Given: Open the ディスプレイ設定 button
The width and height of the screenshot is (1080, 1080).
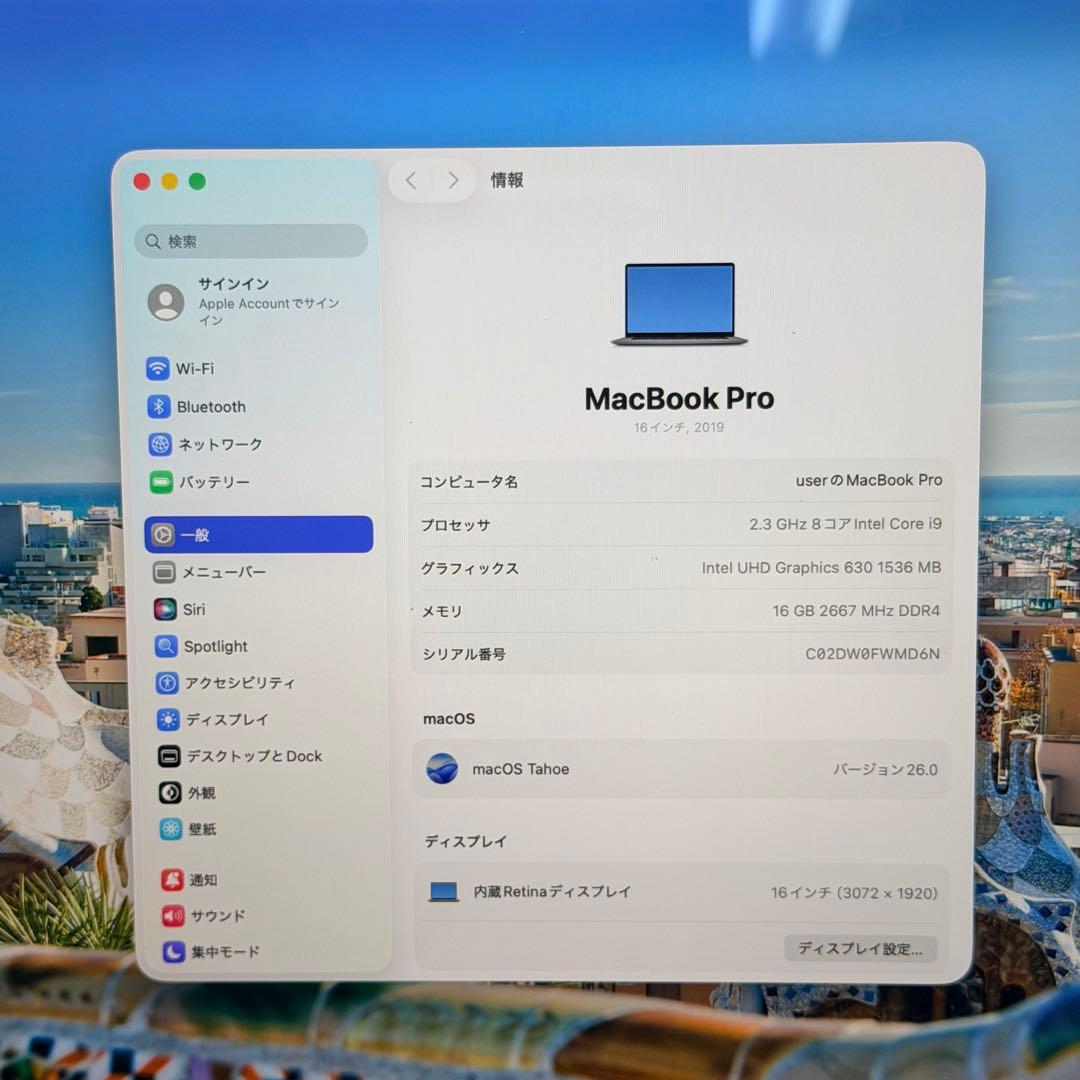Looking at the screenshot, I should [860, 948].
